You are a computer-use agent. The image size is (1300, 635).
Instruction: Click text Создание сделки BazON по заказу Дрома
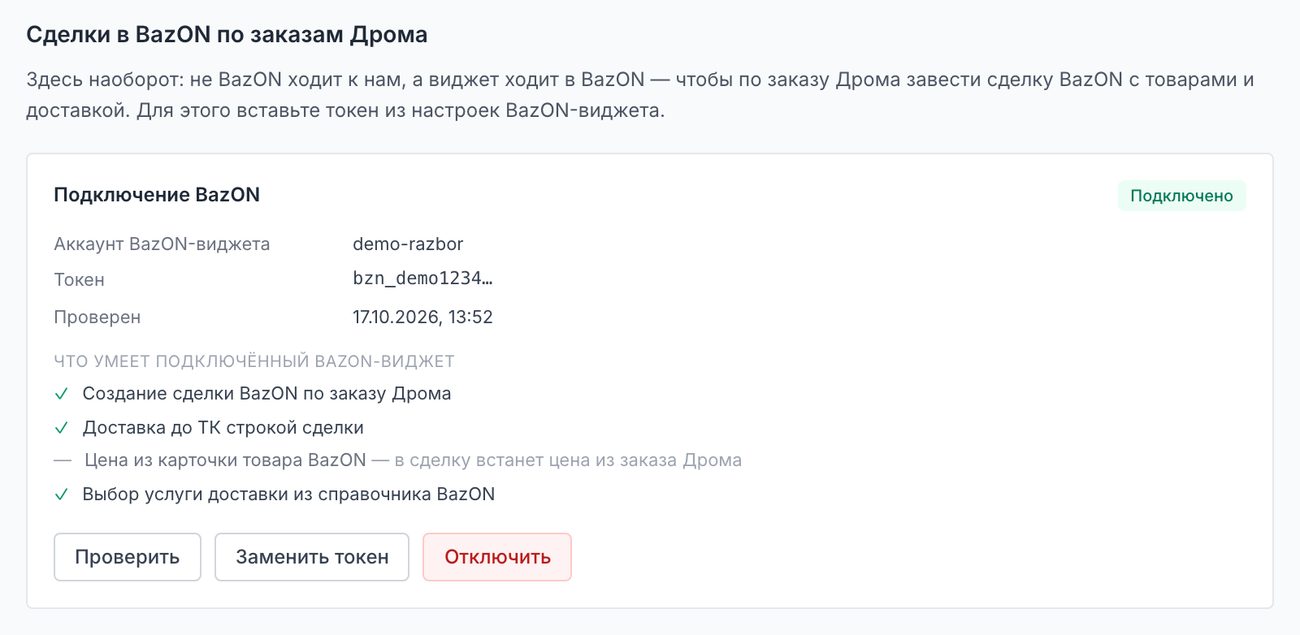[x=267, y=394]
